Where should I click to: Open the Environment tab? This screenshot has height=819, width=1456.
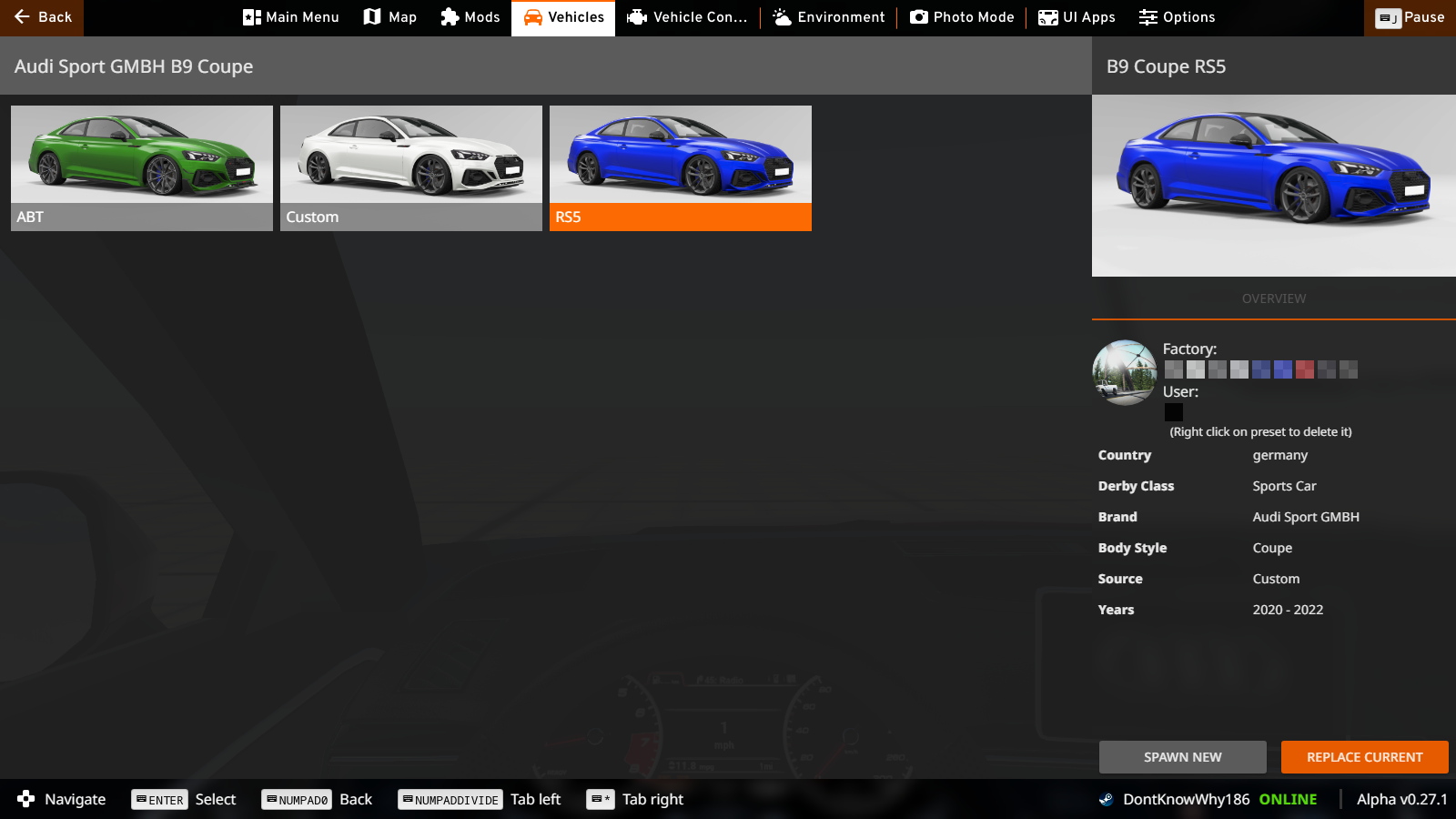pos(828,17)
